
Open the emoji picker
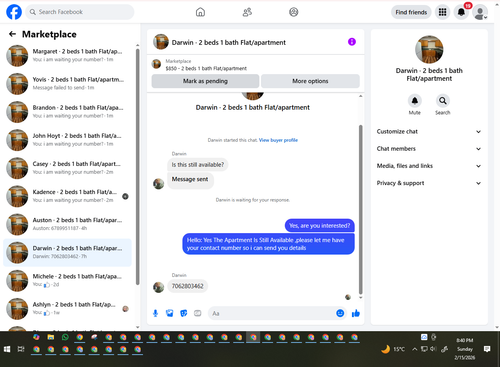[x=340, y=313]
